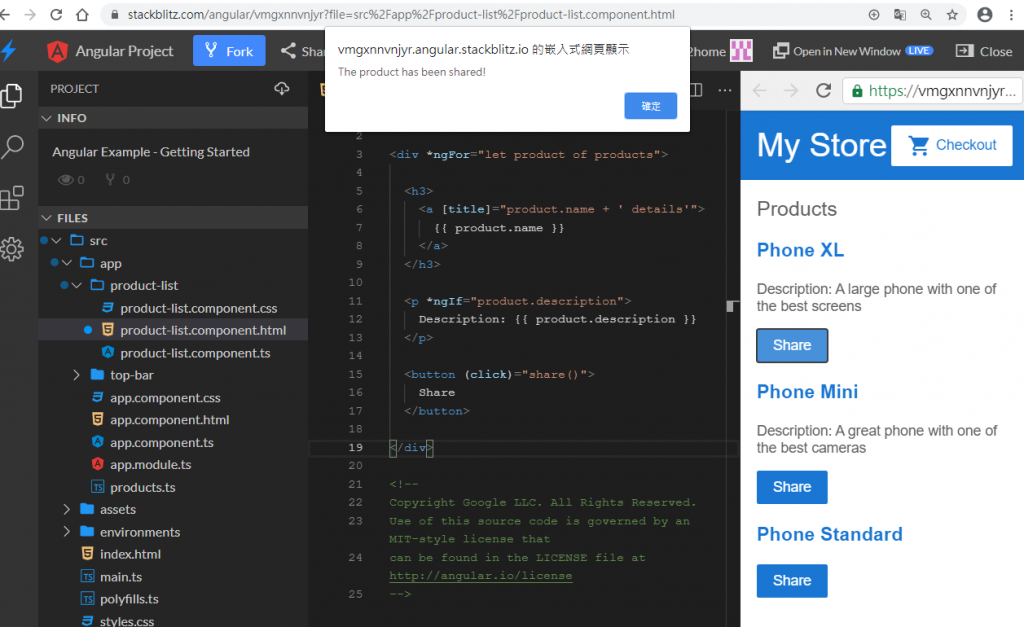The image size is (1024, 627).
Task: Open the Phone XL product link
Action: pos(801,250)
